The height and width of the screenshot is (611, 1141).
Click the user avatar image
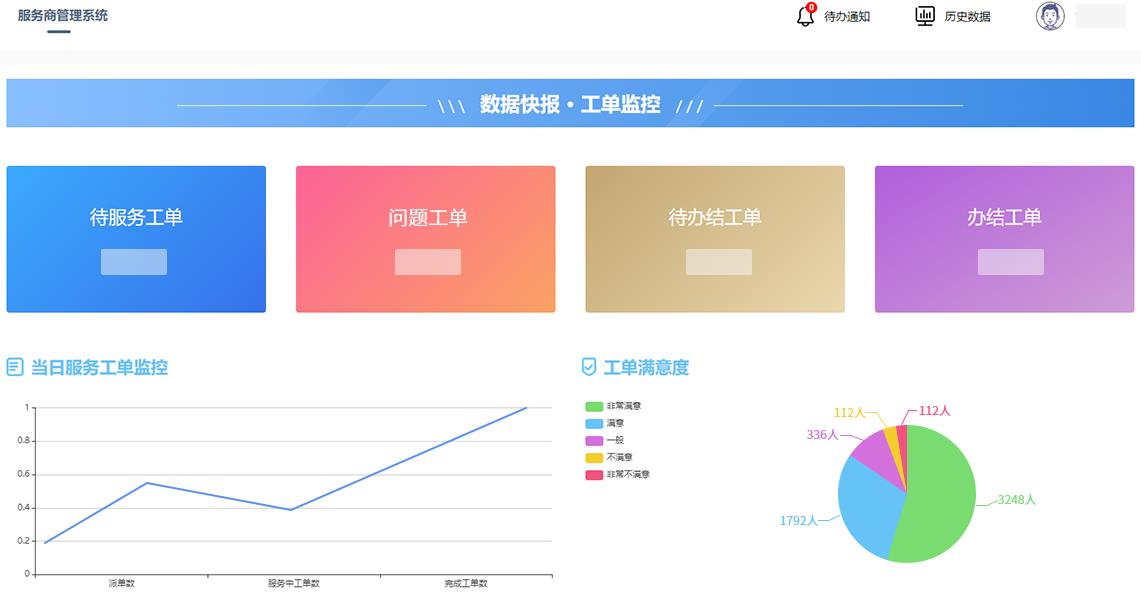click(x=1049, y=17)
